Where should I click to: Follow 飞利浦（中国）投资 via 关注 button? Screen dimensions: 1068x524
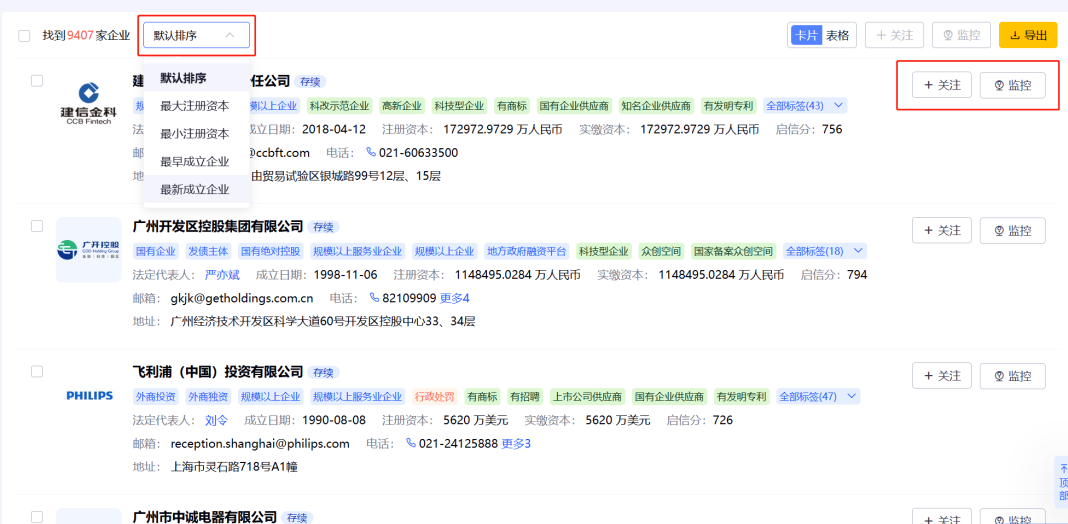coord(942,375)
